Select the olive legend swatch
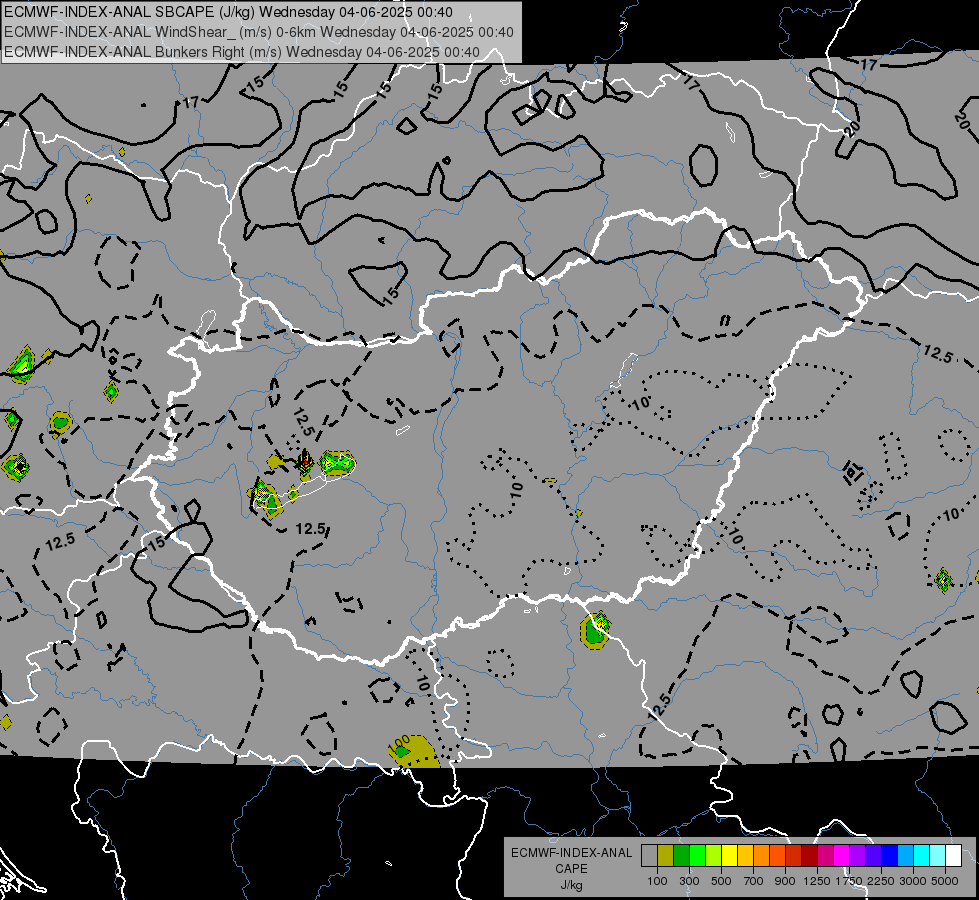The width and height of the screenshot is (979, 900). click(665, 855)
